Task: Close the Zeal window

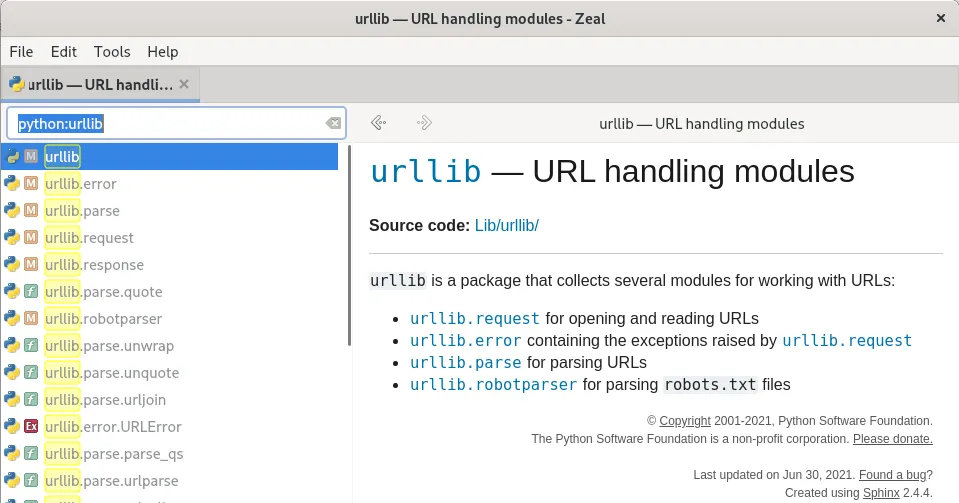Action: click(941, 18)
